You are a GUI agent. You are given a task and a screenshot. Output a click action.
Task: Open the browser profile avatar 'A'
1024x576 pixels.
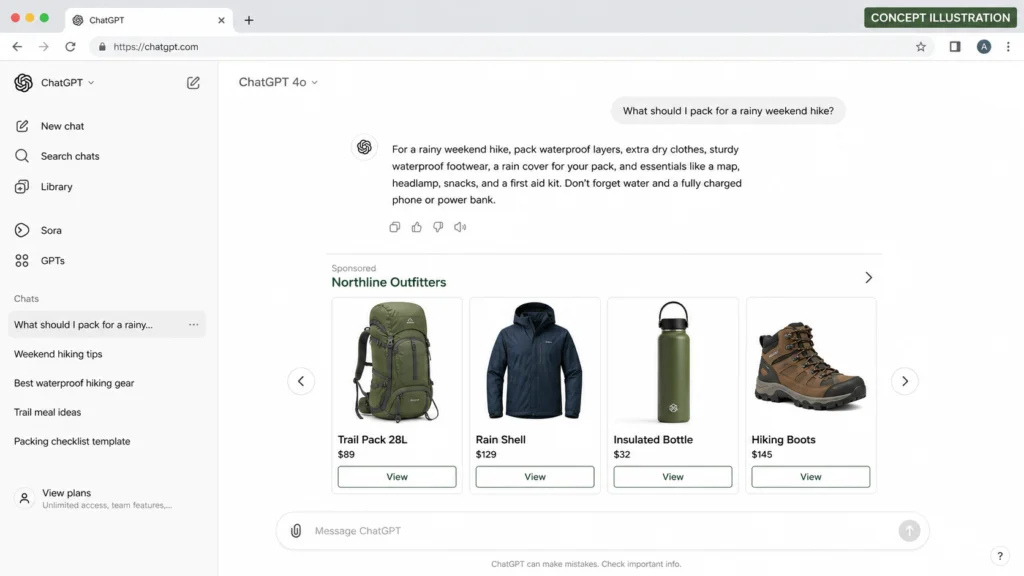click(984, 46)
